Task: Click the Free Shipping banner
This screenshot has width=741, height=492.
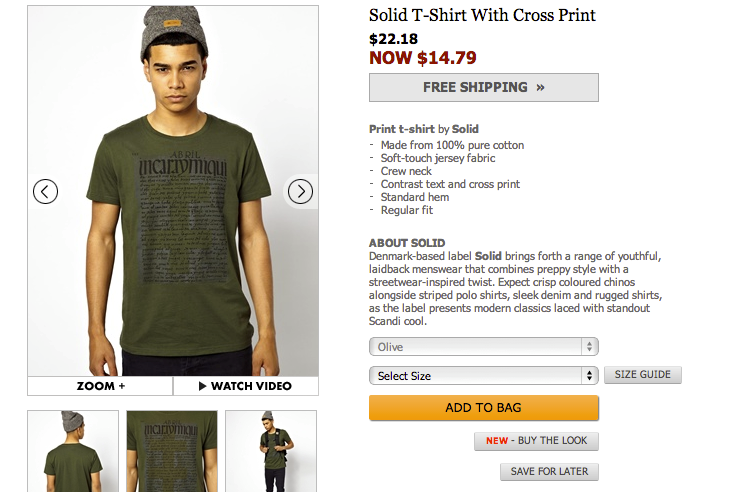Action: 483,87
